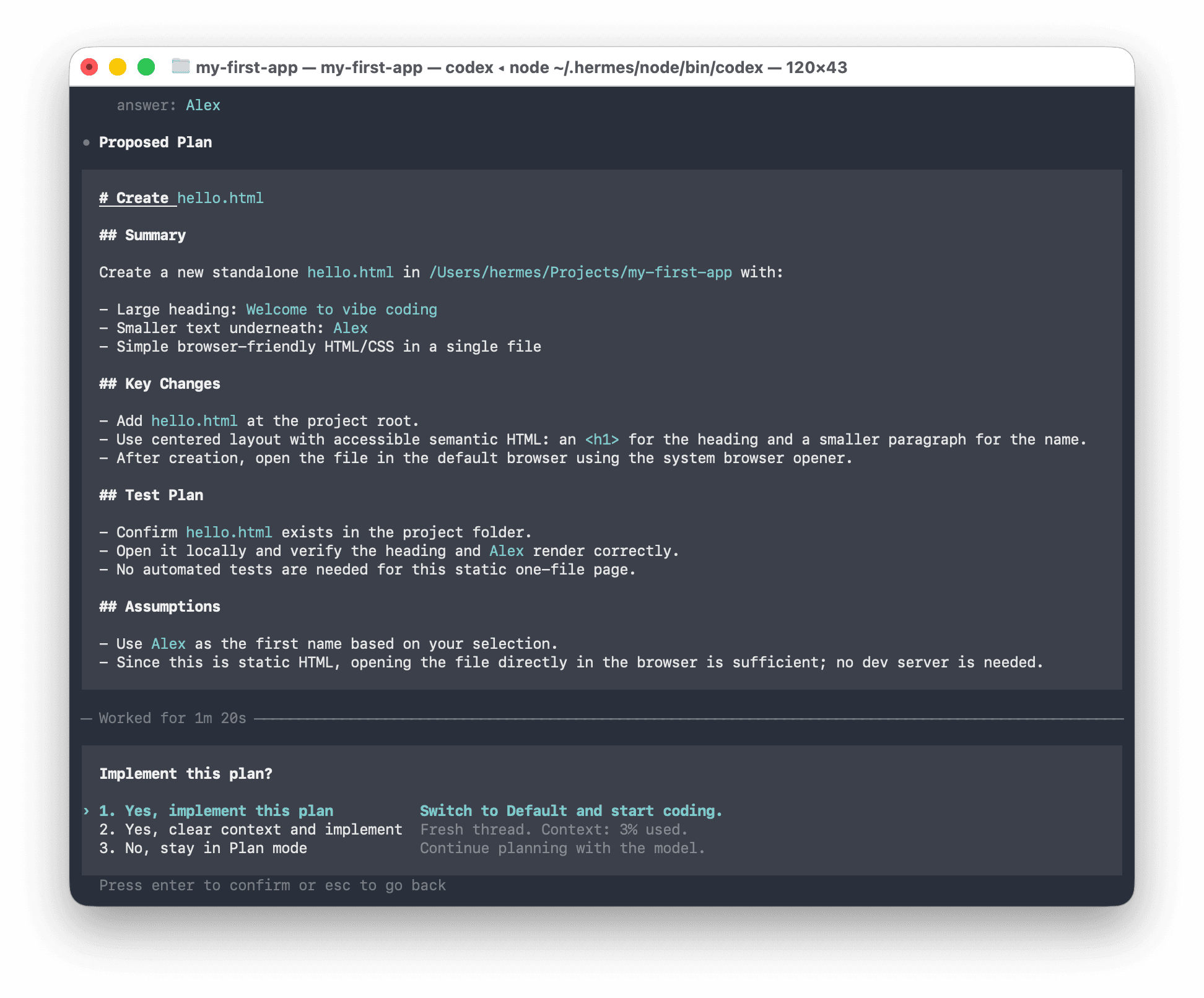The image size is (1204, 998).
Task: Minimize the window with yellow button
Action: tap(118, 67)
